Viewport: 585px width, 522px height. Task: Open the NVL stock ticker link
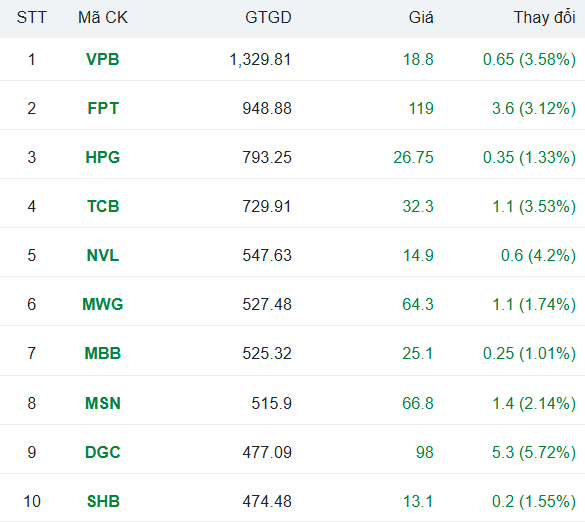pos(103,255)
